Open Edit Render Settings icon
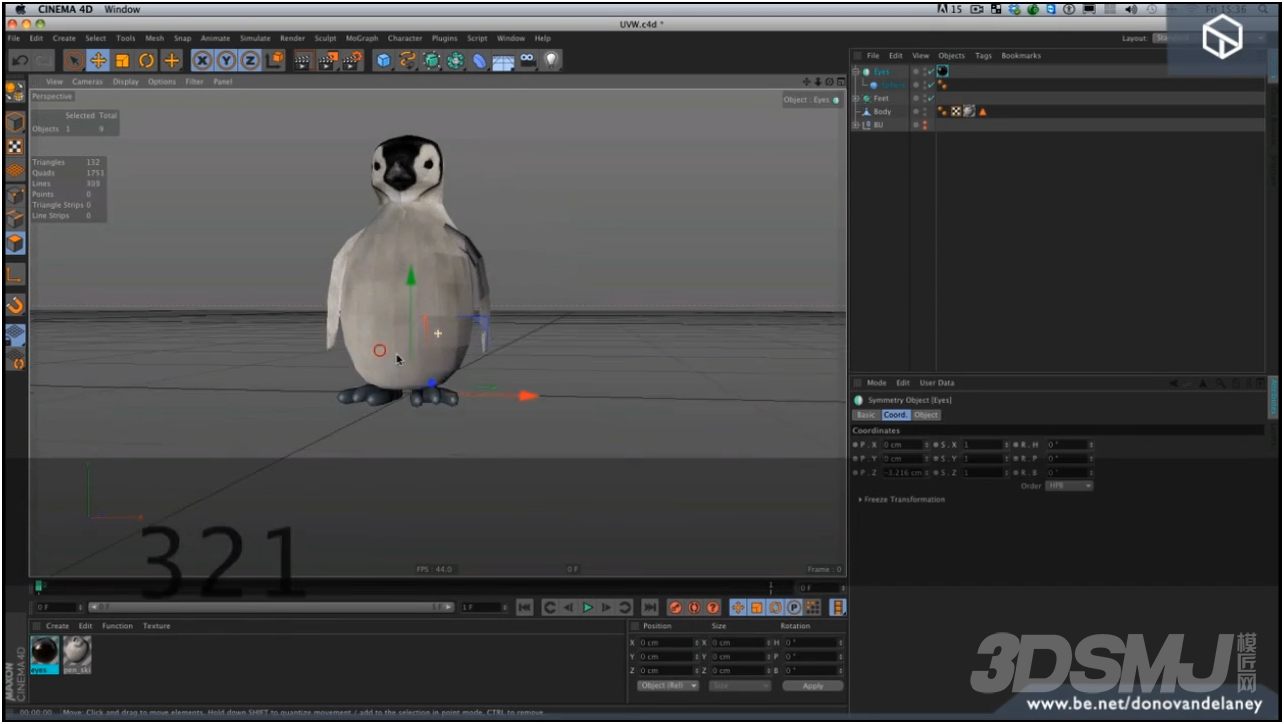 (x=352, y=61)
